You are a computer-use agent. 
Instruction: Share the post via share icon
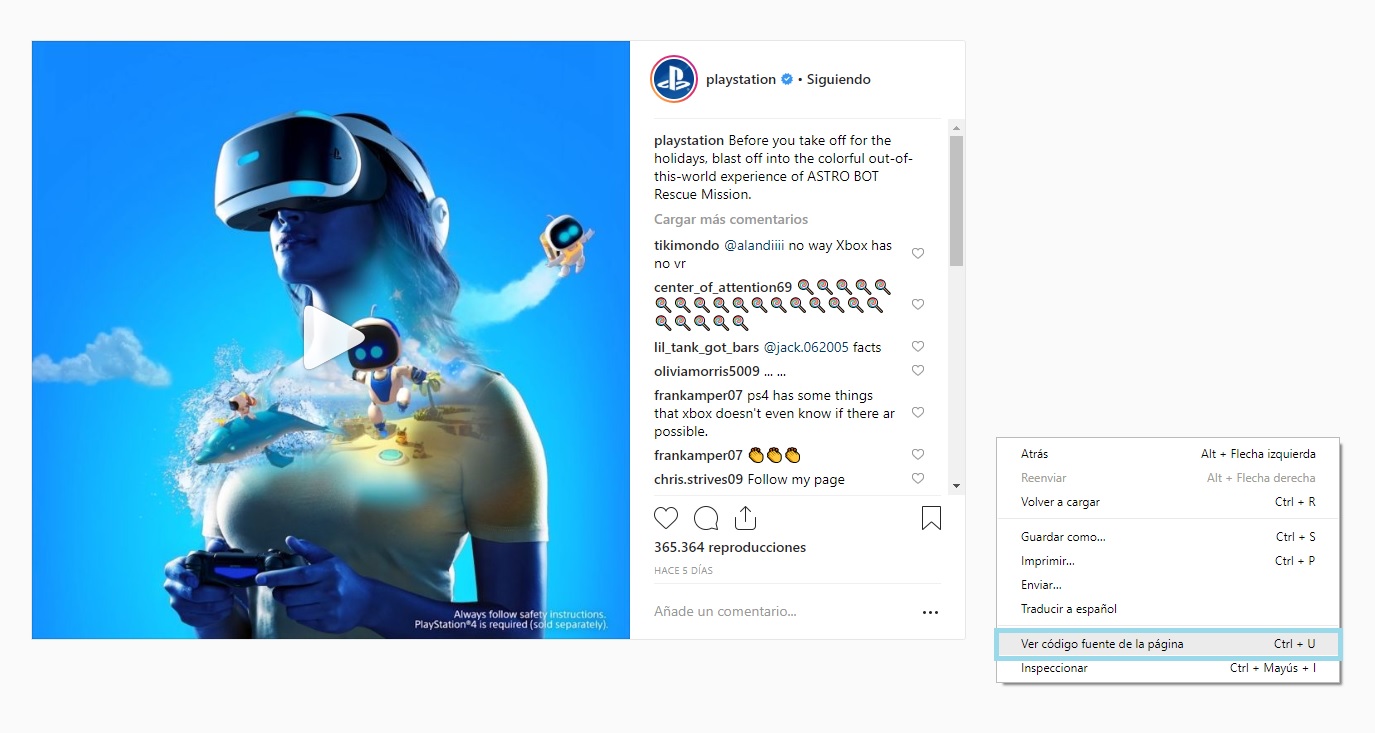(x=745, y=518)
